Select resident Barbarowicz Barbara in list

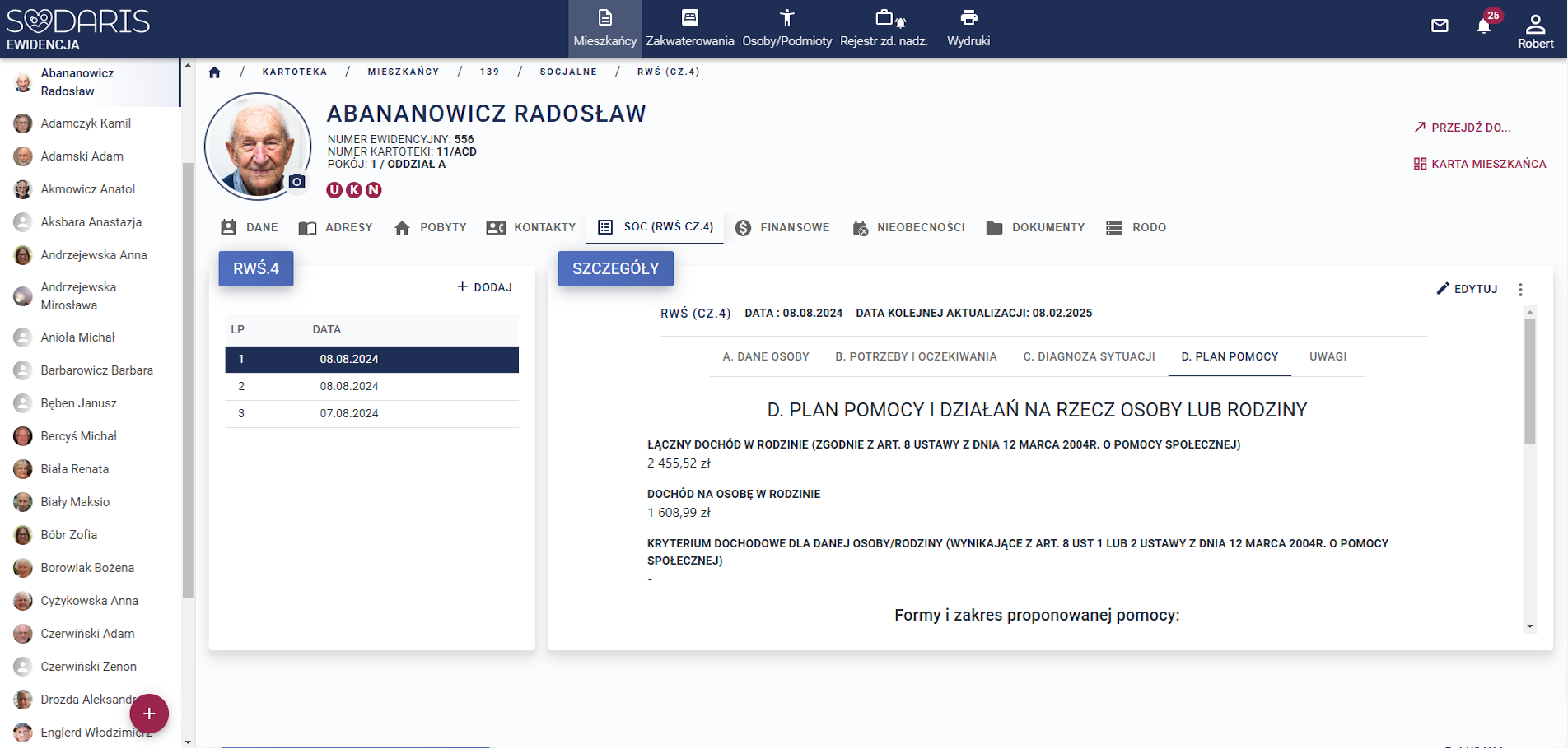pos(96,370)
